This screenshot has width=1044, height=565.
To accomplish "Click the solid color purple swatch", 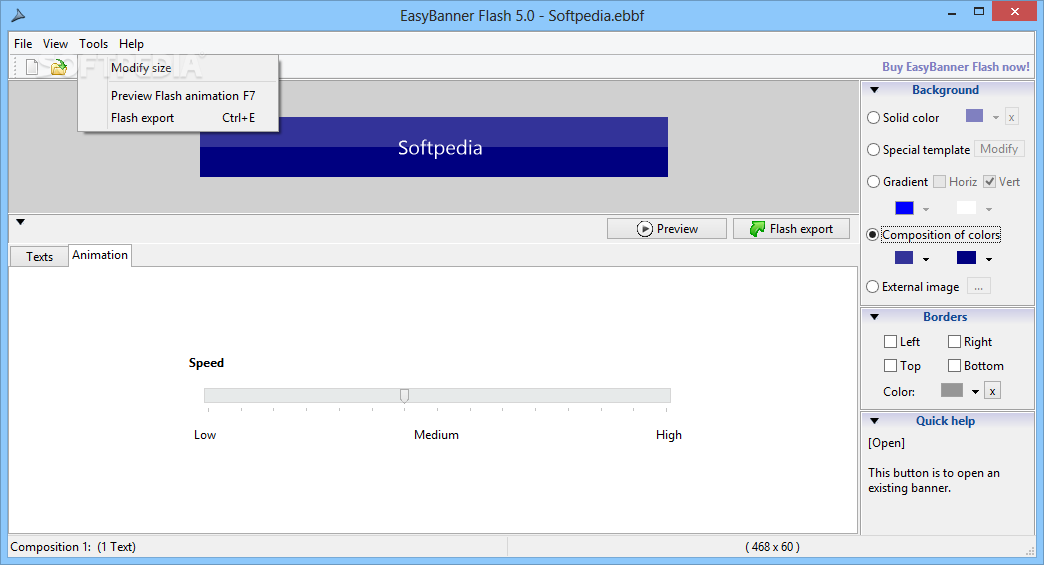I will [974, 116].
